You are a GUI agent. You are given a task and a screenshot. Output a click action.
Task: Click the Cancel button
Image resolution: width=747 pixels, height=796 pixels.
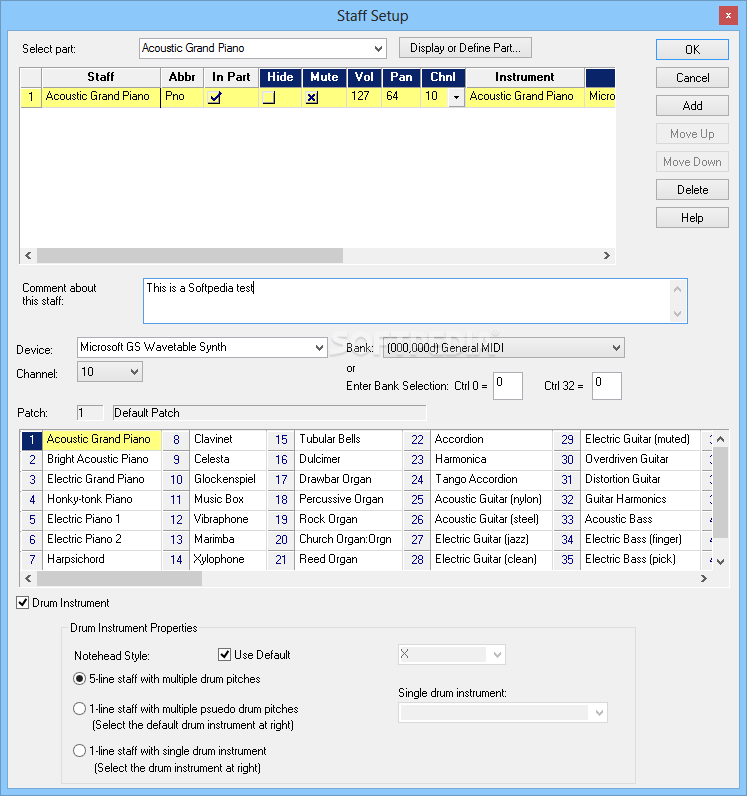(x=692, y=78)
